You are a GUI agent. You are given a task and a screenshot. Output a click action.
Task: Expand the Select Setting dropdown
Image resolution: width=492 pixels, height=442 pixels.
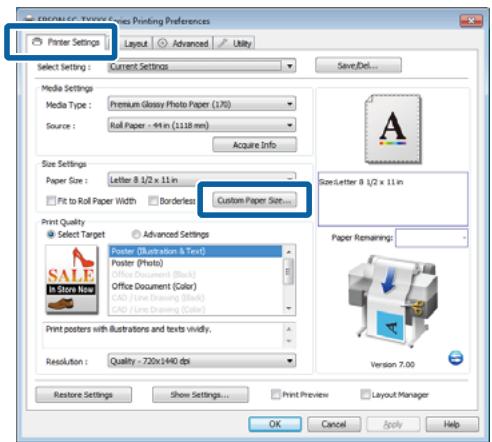coord(202,66)
